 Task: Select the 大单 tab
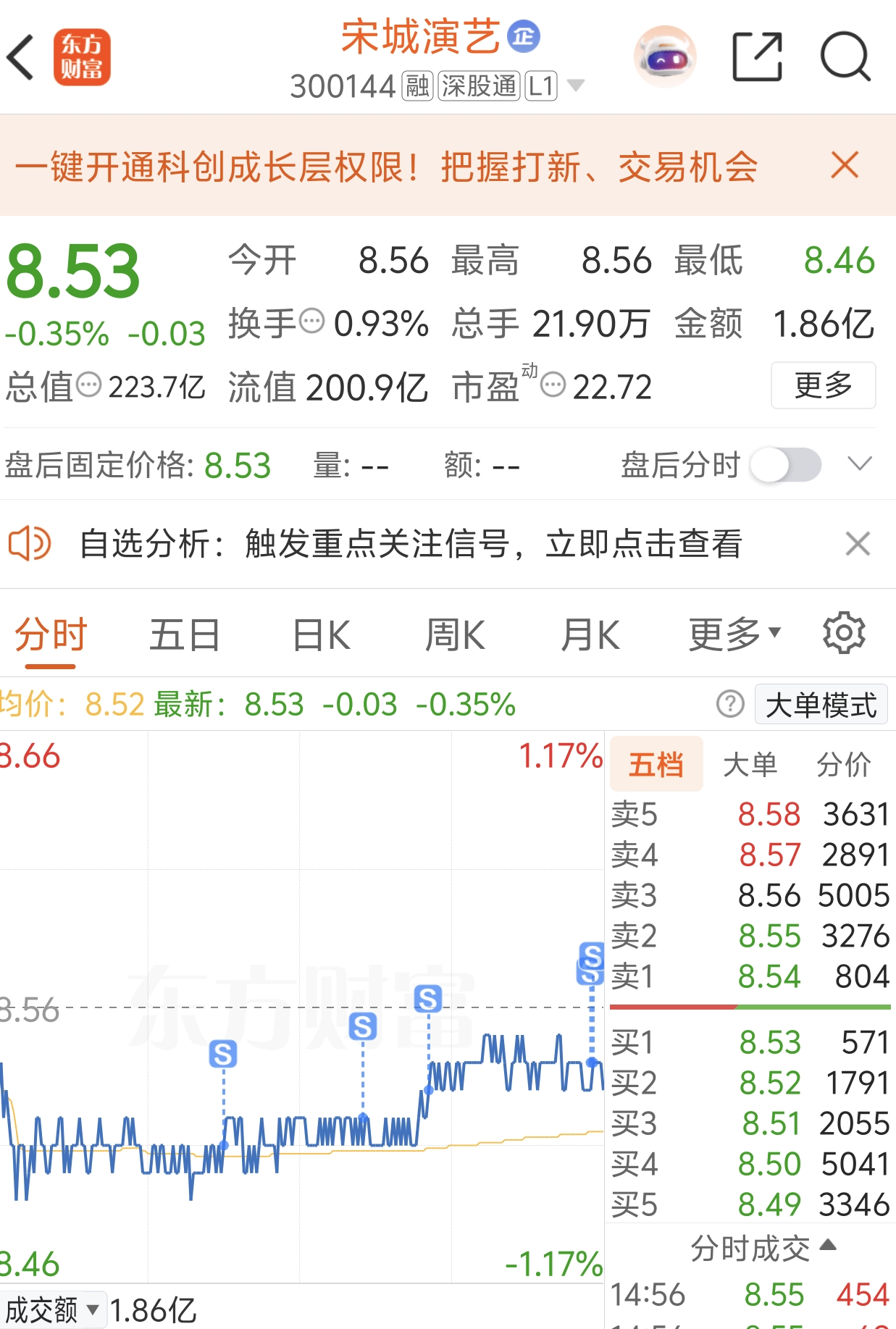[750, 764]
